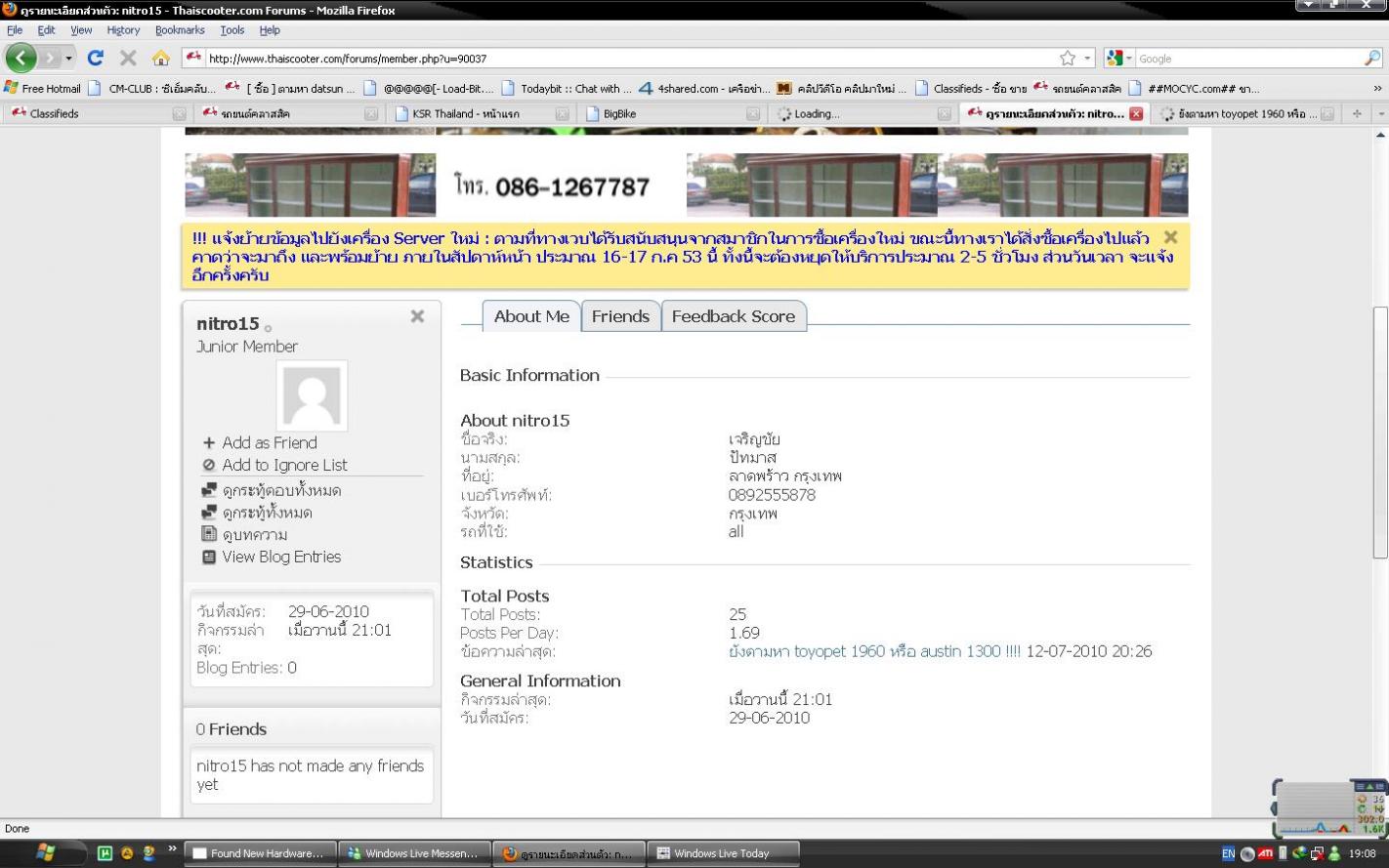Reload the page in Firefox
This screenshot has width=1389, height=868.
pos(95,58)
